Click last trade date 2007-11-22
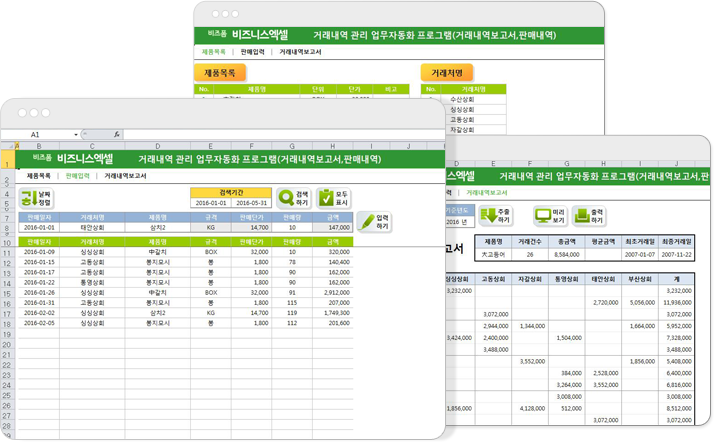The height and width of the screenshot is (442, 714). [x=676, y=255]
